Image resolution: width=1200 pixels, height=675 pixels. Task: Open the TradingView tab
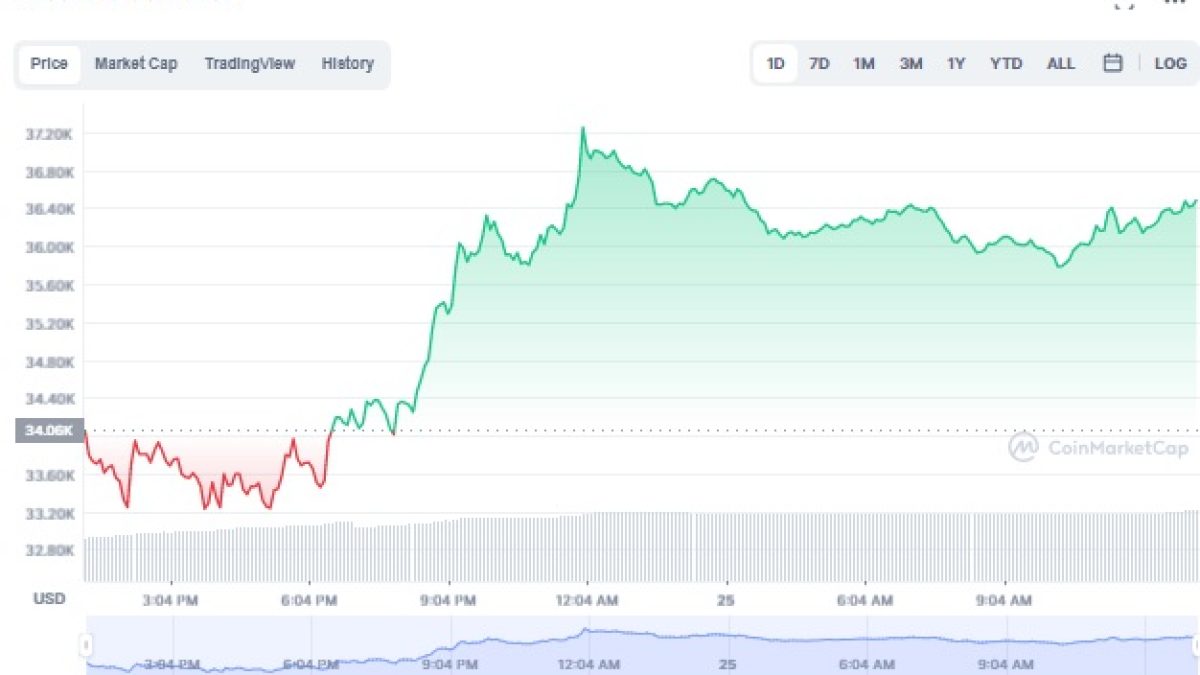[x=250, y=63]
